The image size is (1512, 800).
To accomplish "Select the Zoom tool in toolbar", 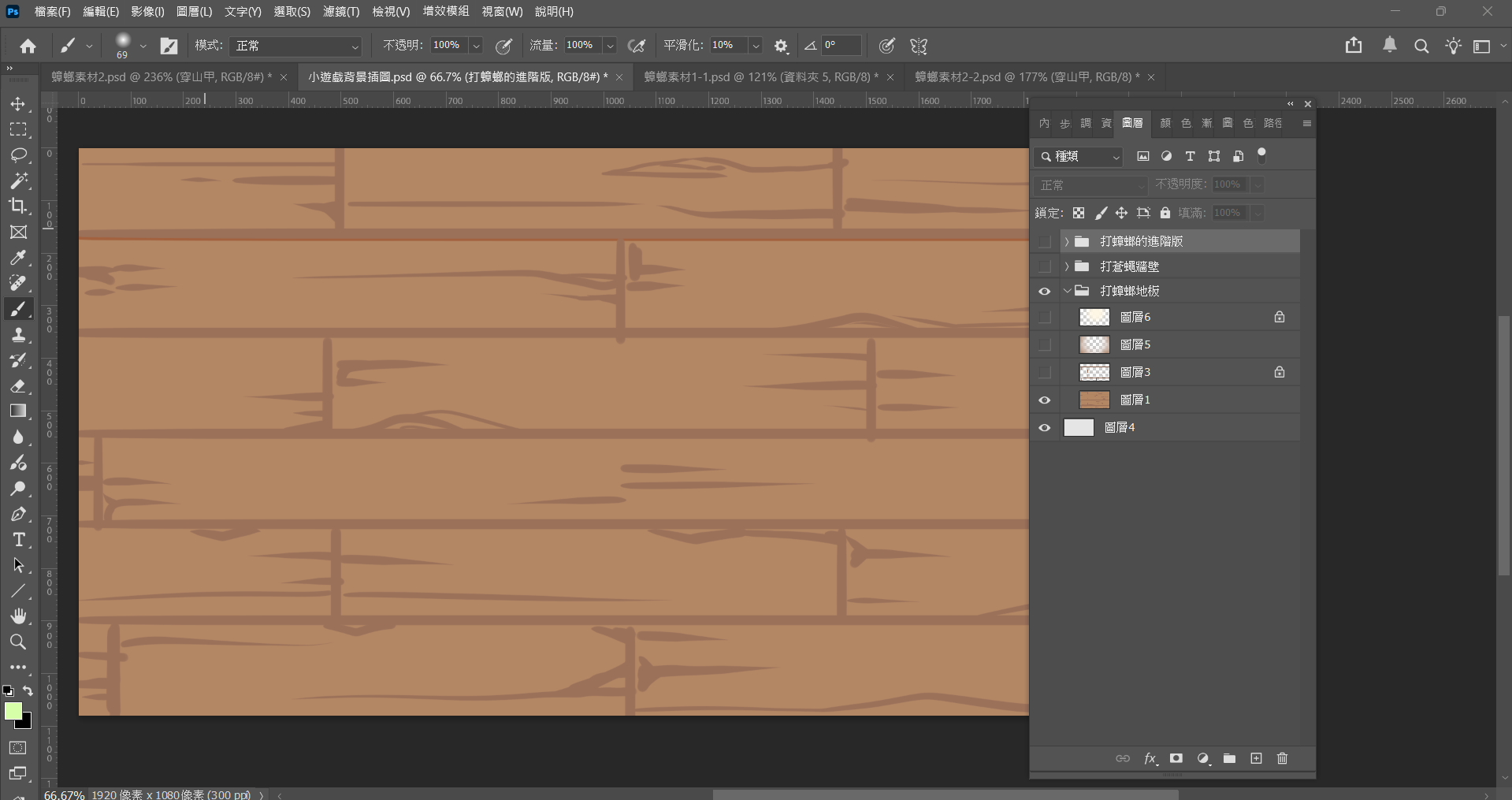I will 18,642.
